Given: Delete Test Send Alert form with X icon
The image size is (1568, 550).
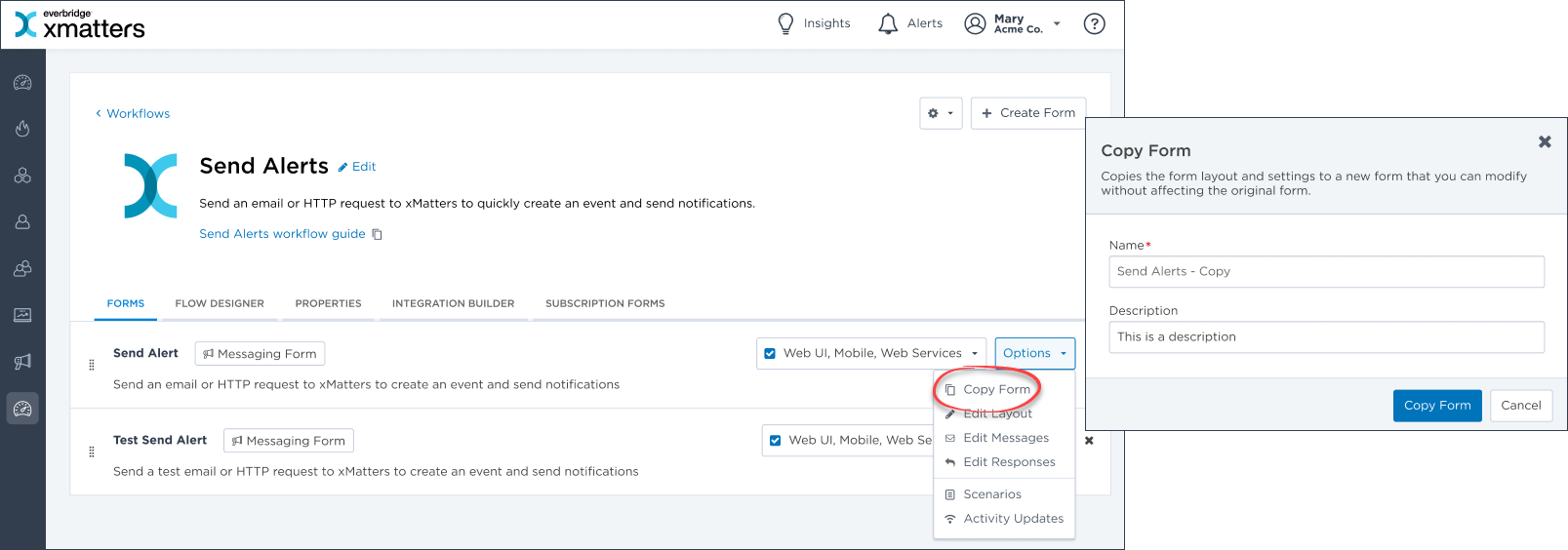Looking at the screenshot, I should (1089, 441).
